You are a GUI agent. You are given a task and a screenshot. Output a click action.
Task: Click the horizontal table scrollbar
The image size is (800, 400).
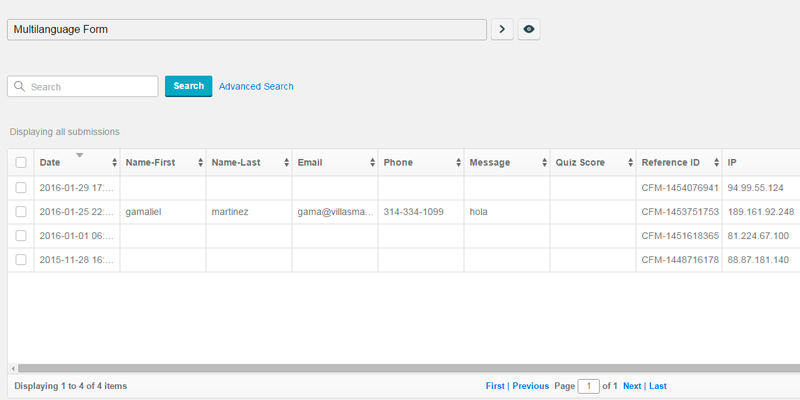pyautogui.click(x=400, y=368)
